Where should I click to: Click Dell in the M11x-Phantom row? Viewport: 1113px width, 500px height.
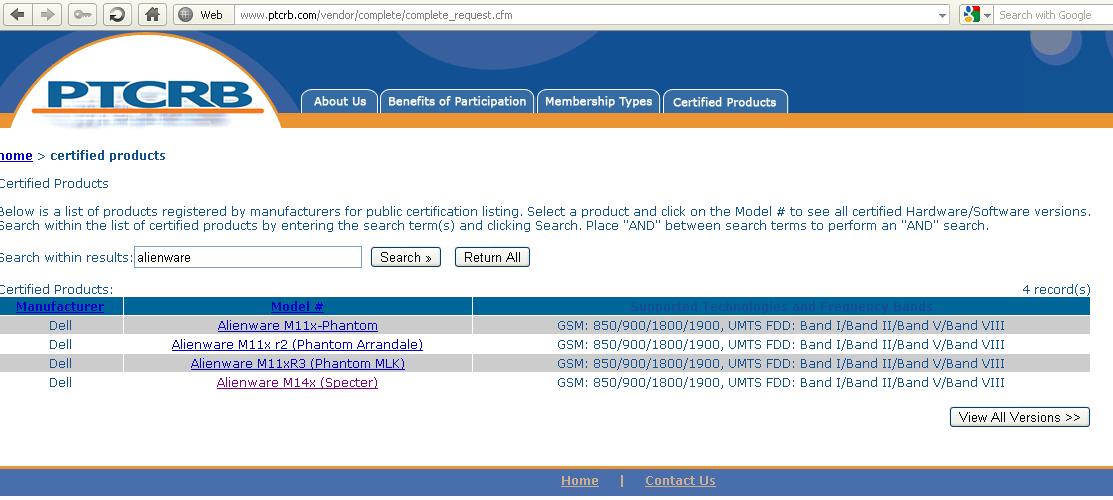click(x=60, y=326)
